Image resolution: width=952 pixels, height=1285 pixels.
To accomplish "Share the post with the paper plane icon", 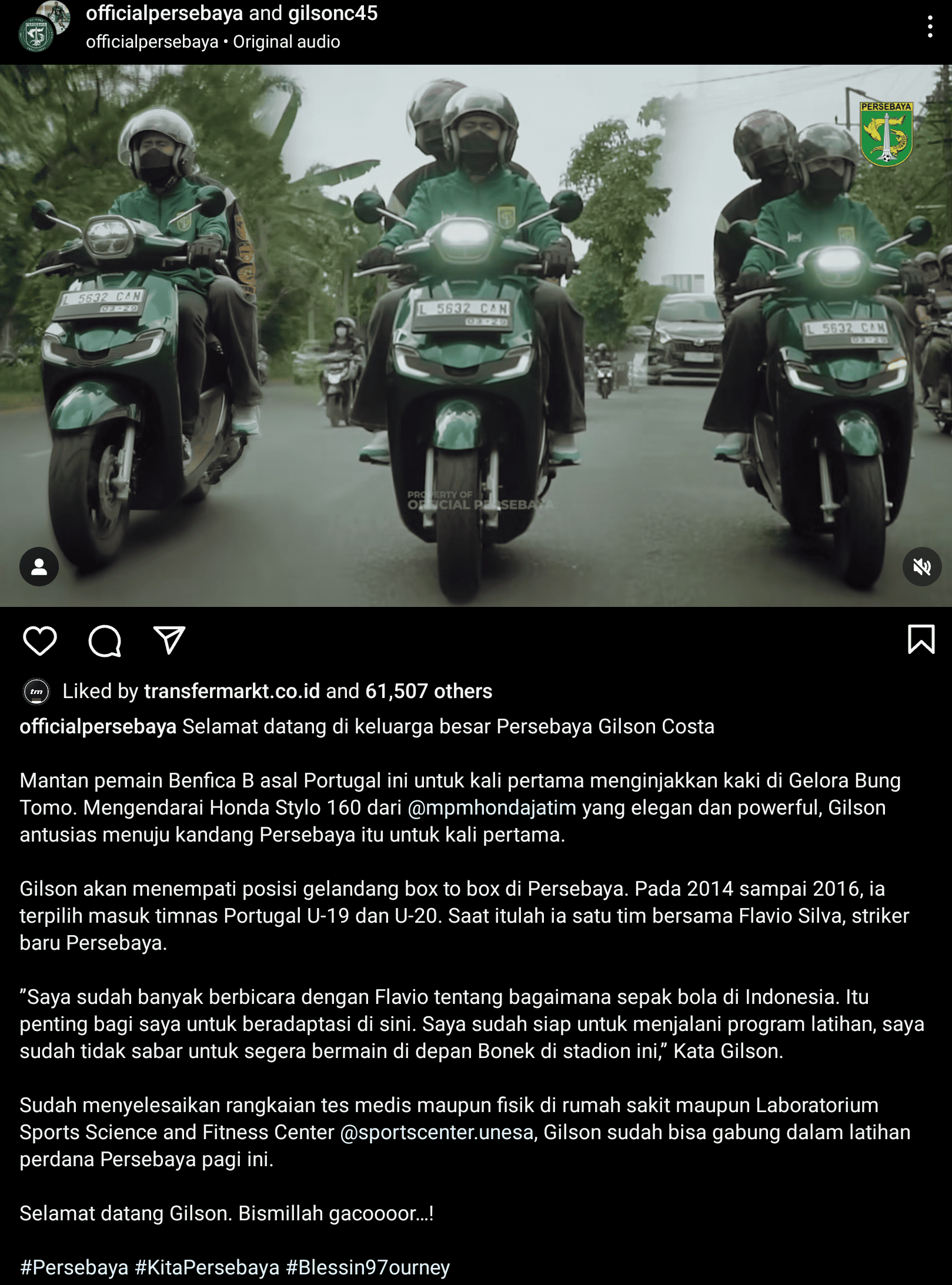I will coord(169,640).
